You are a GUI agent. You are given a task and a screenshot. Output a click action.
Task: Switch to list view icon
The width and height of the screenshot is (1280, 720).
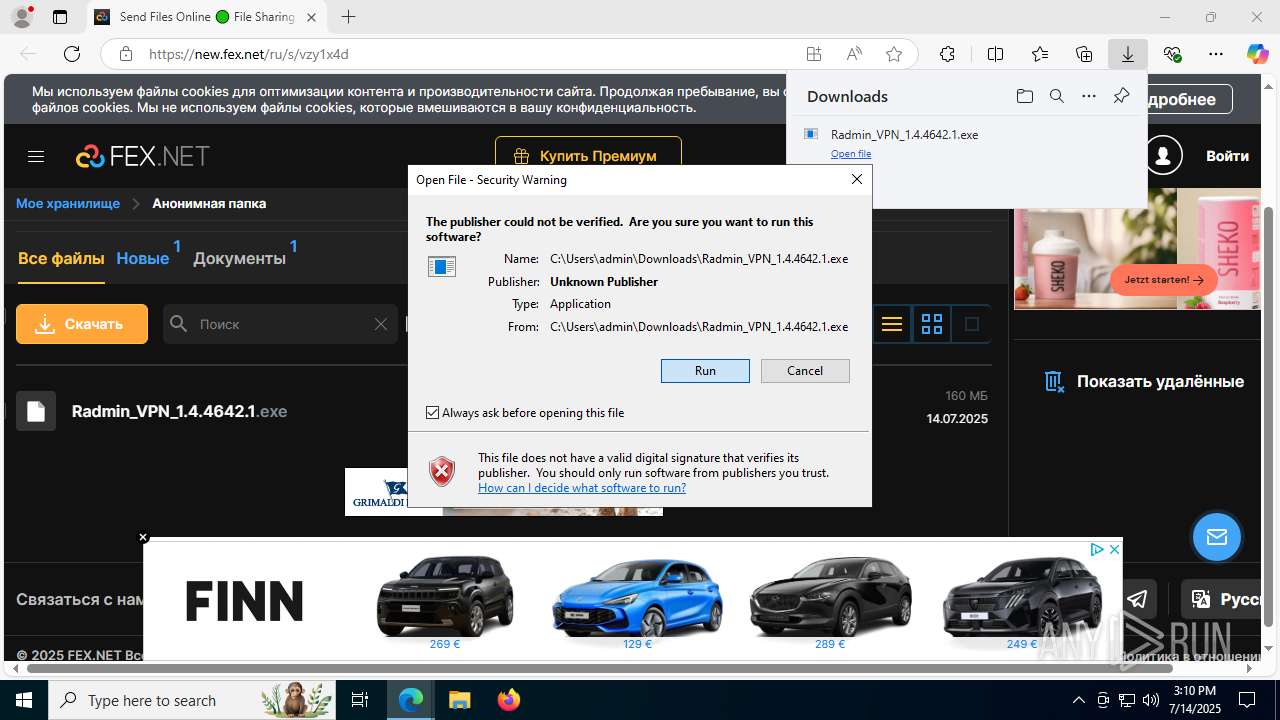pos(892,324)
